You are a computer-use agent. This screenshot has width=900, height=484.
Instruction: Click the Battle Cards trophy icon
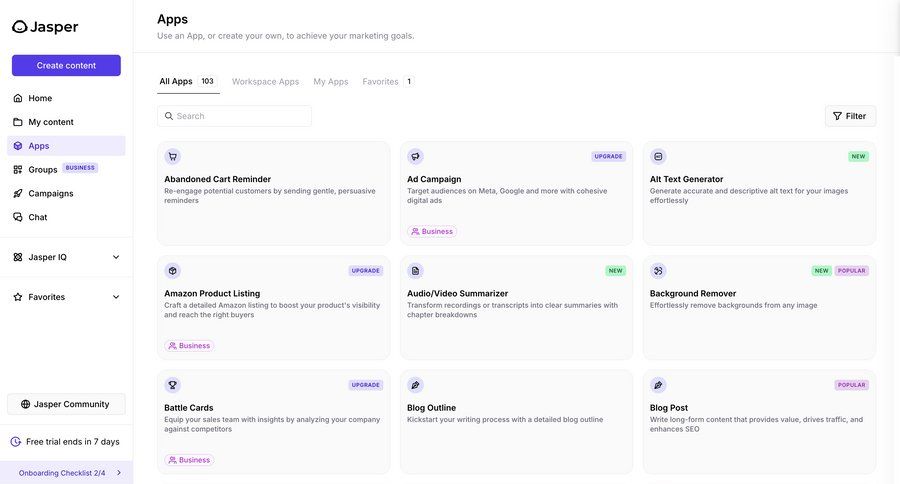pyautogui.click(x=173, y=385)
